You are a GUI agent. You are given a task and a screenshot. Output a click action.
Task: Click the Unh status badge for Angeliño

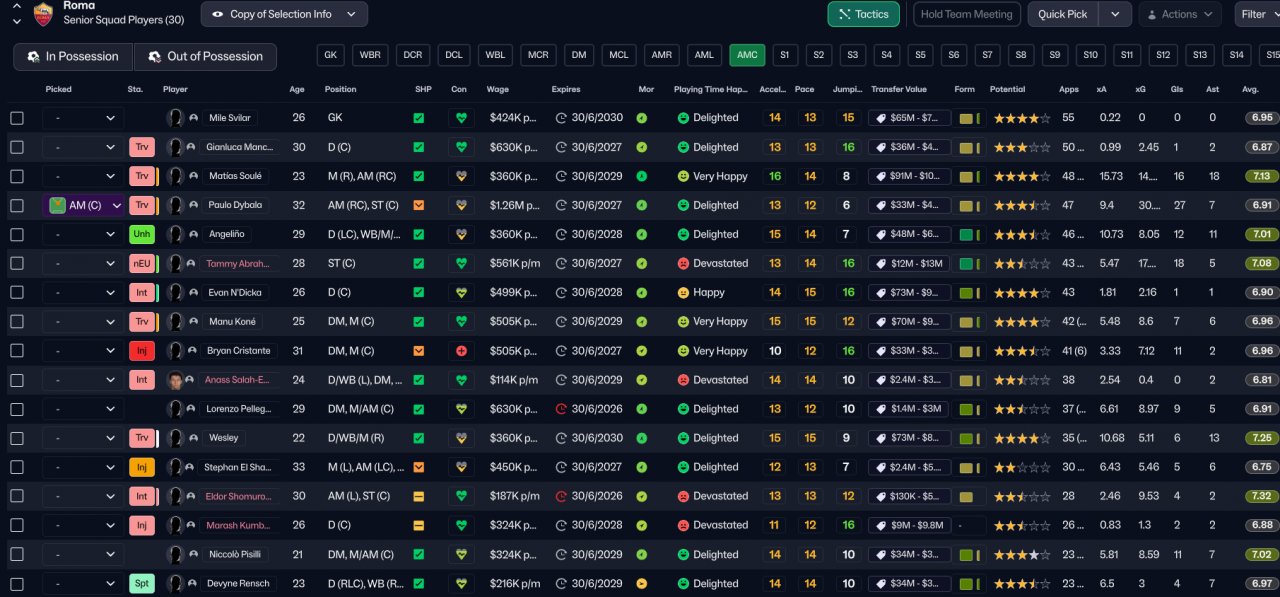tap(142, 234)
